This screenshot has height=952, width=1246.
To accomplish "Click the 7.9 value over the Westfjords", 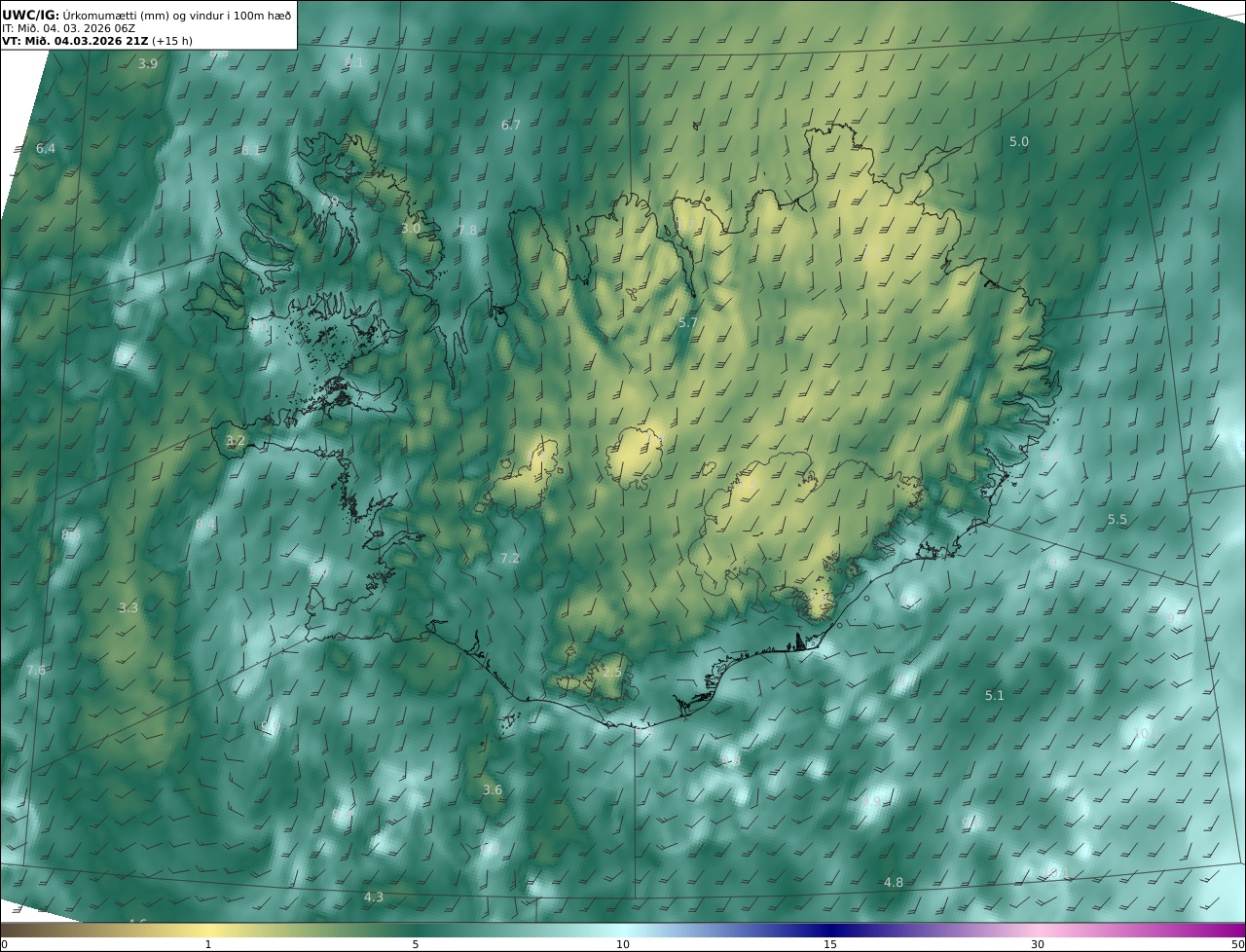I will click(329, 201).
